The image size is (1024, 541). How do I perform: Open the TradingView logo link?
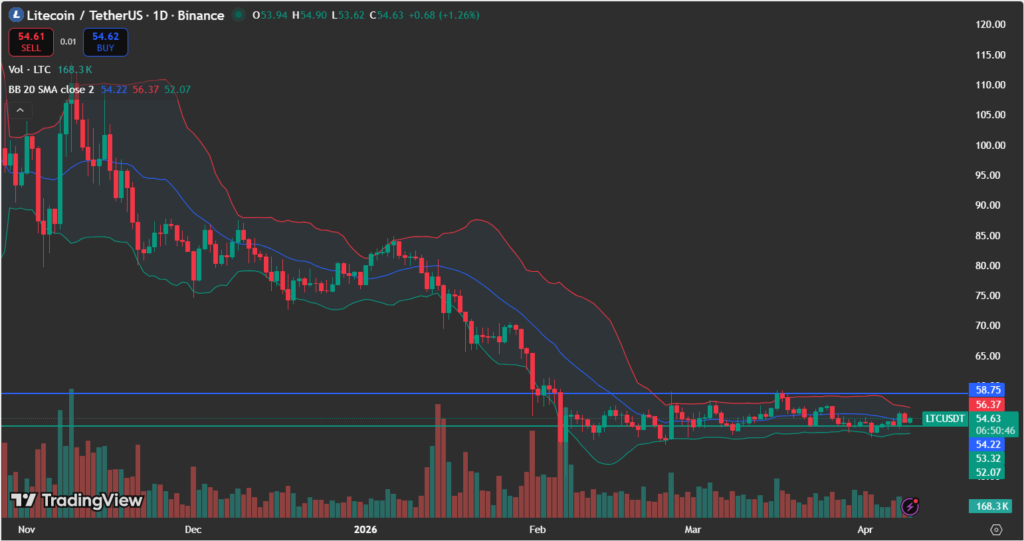(77, 500)
